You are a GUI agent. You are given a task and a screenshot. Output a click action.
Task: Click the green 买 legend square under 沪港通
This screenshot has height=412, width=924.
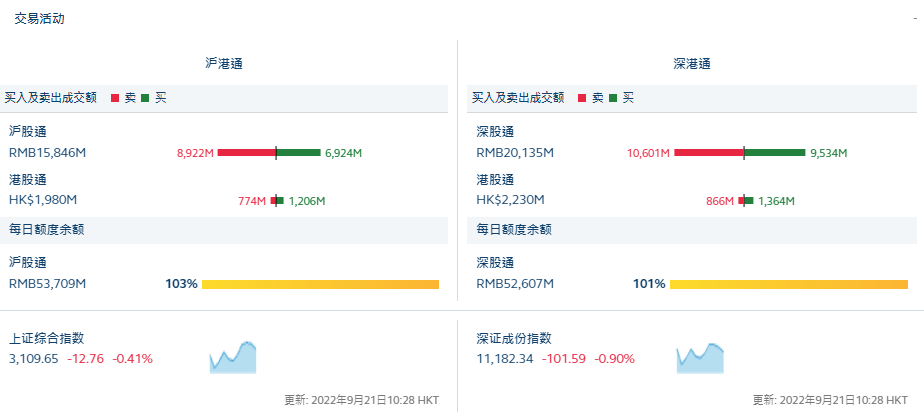point(145,98)
